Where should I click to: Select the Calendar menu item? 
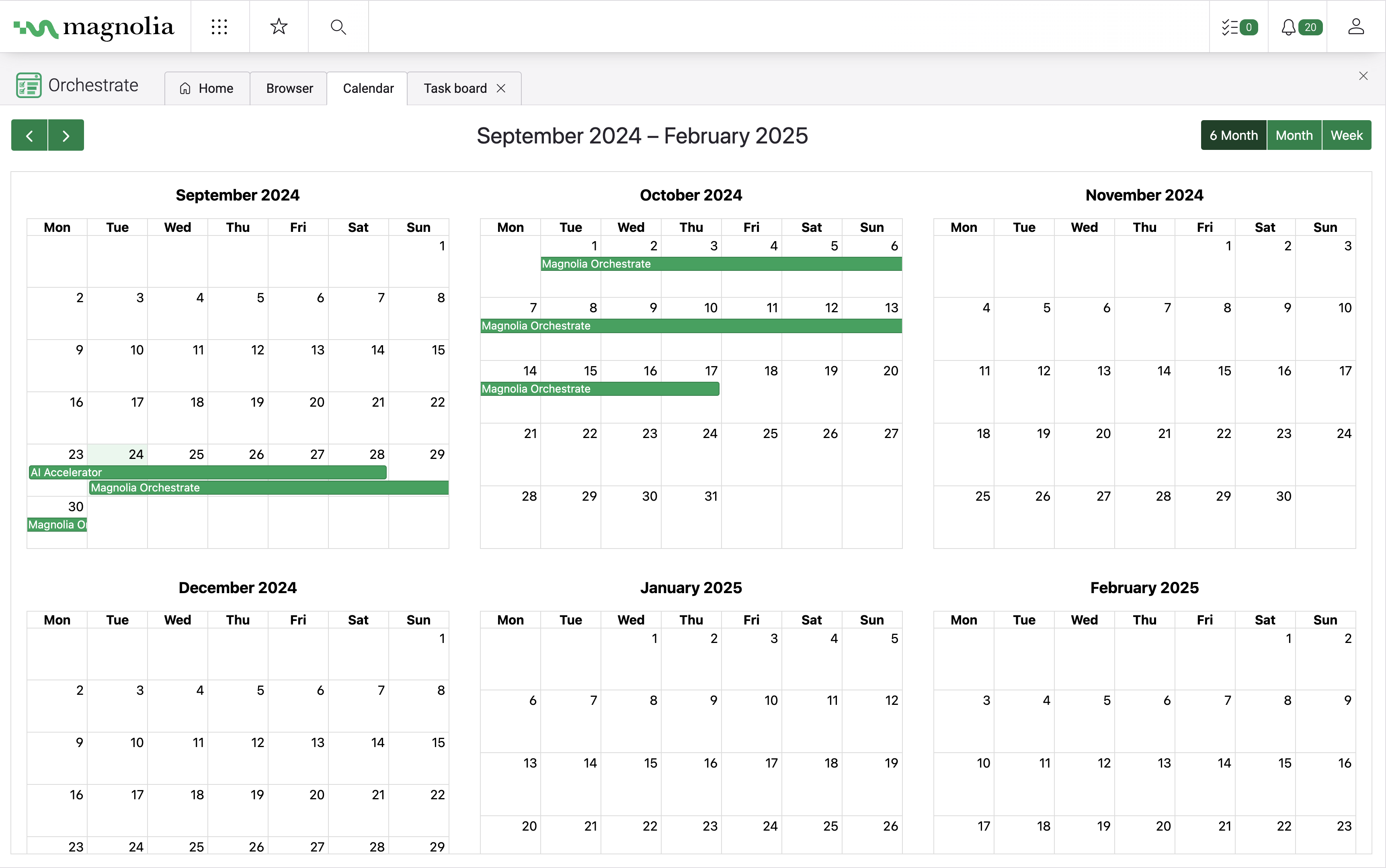coord(368,88)
